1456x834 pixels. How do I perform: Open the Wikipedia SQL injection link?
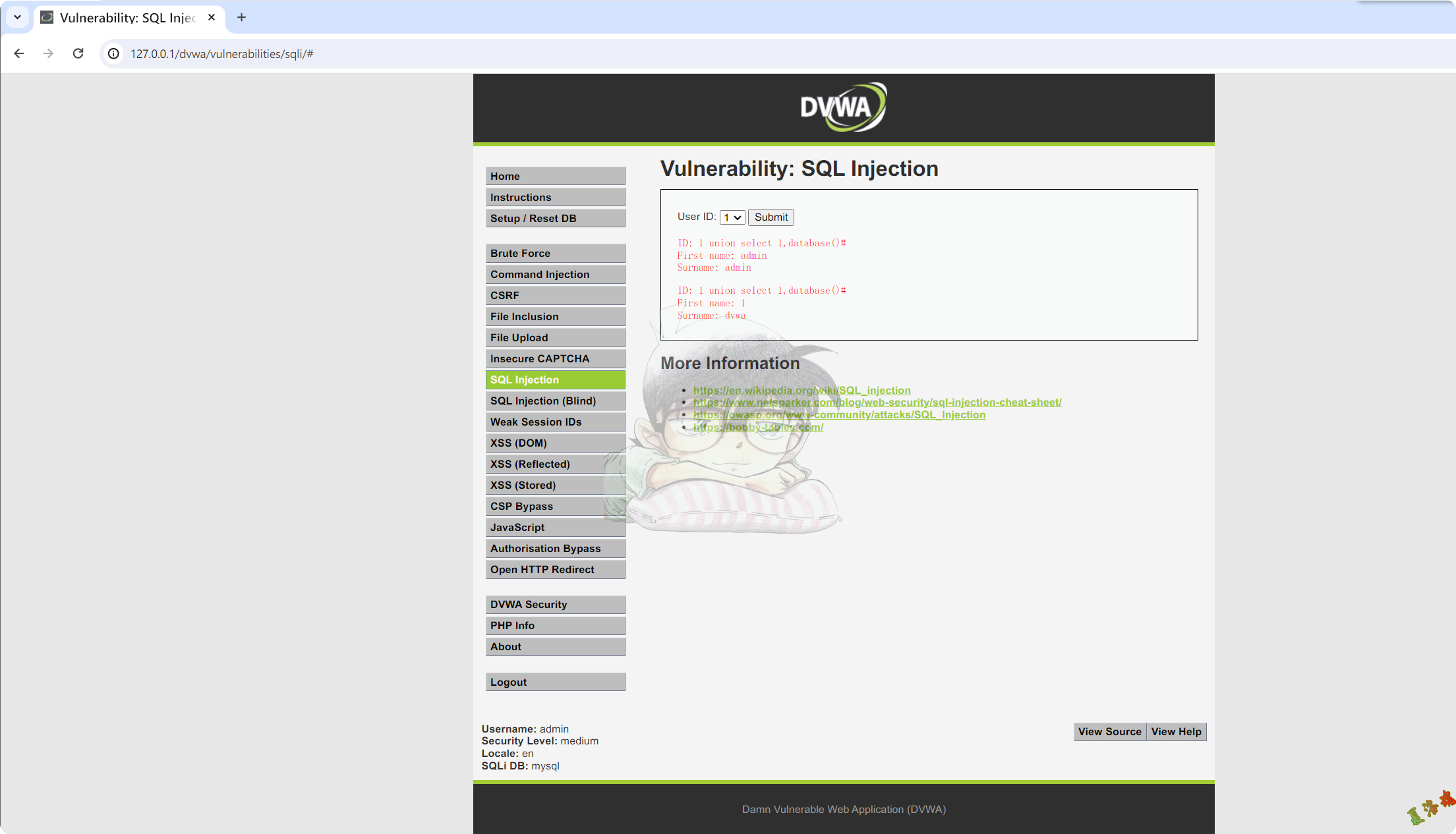point(801,389)
